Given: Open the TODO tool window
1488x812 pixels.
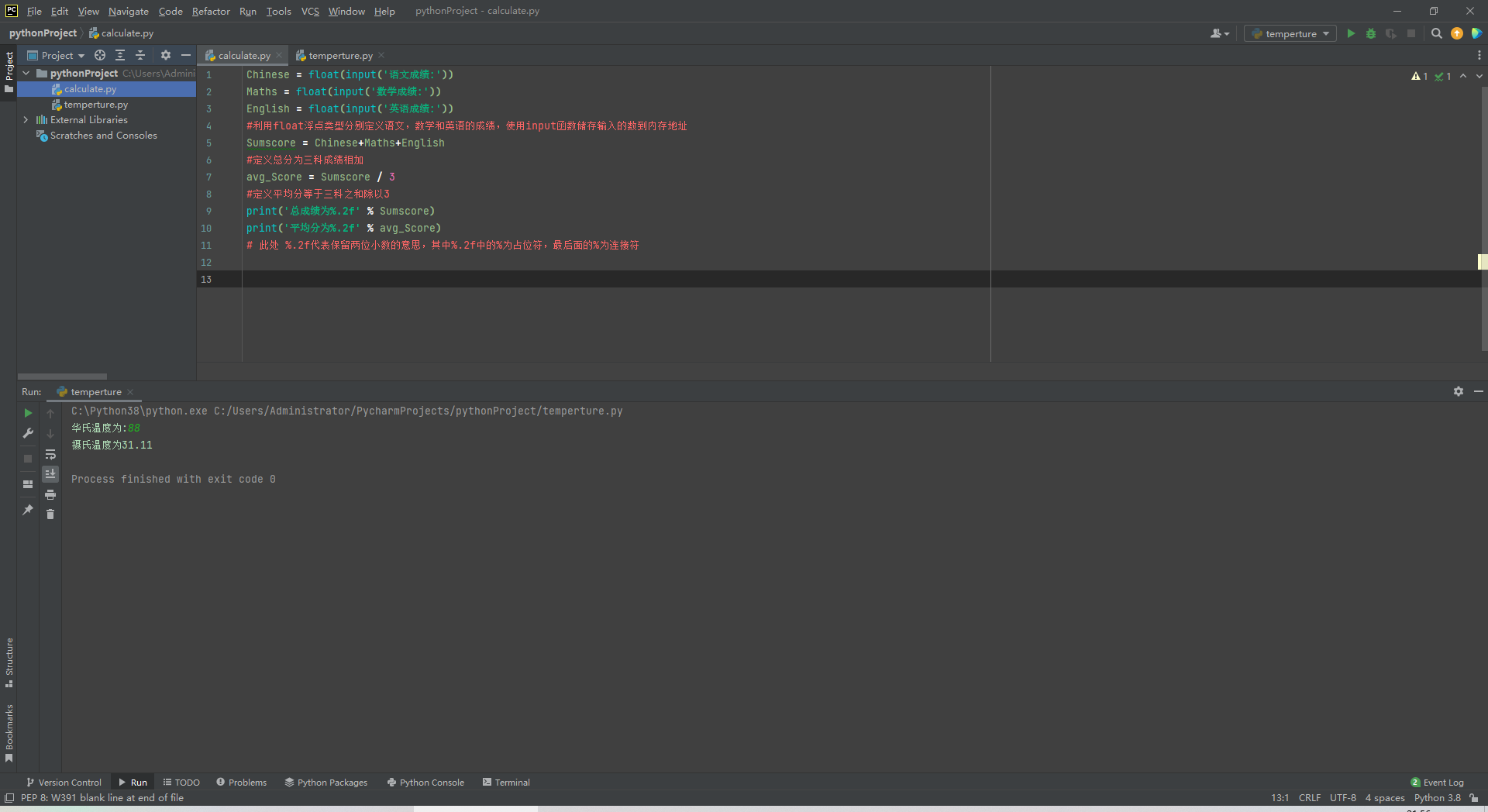Looking at the screenshot, I should (181, 782).
